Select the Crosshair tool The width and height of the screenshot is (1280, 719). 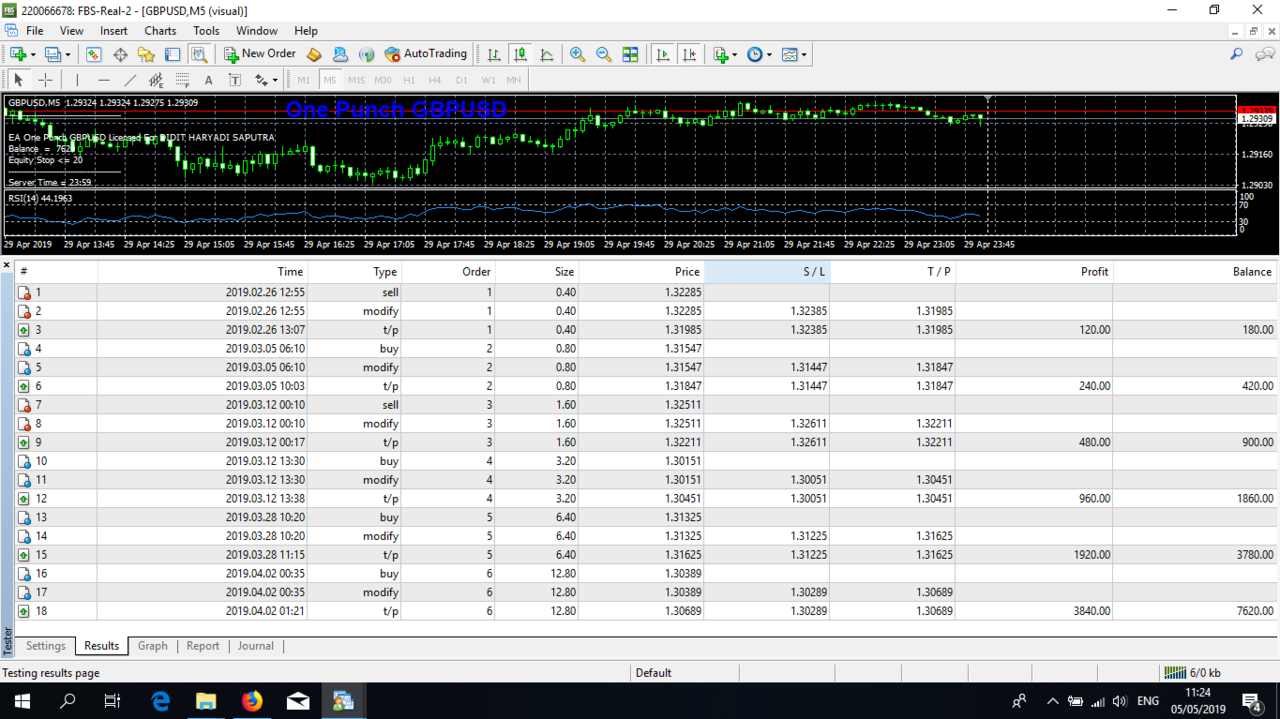tap(45, 80)
